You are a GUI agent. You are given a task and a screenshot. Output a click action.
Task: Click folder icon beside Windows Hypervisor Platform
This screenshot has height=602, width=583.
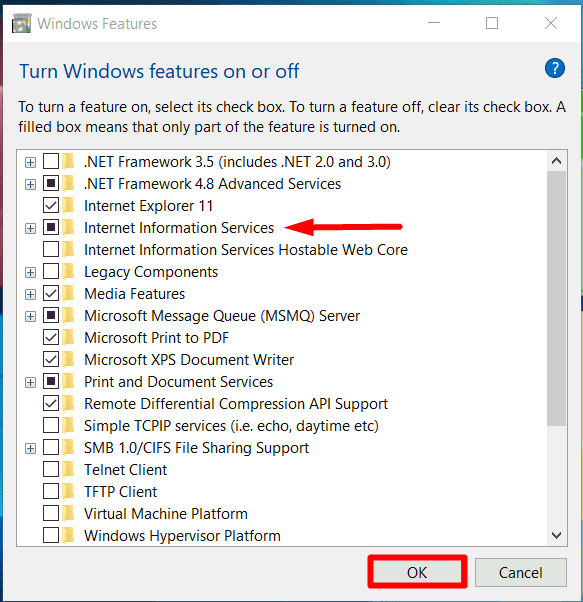[69, 535]
